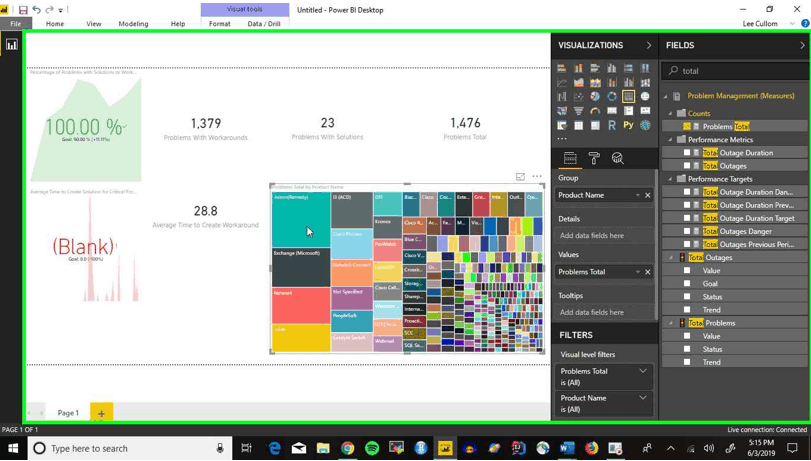The image size is (811, 461).
Task: Click the Undo arrow icon
Action: click(x=36, y=10)
